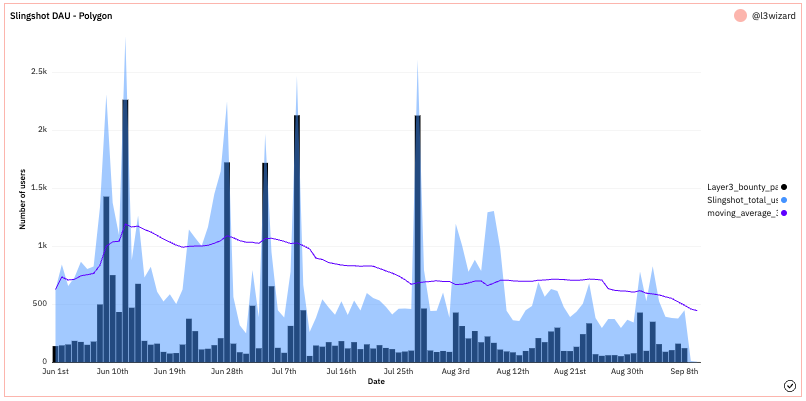The height and width of the screenshot is (401, 806).
Task: Click the 500 y-axis value
Action: pyautogui.click(x=41, y=304)
